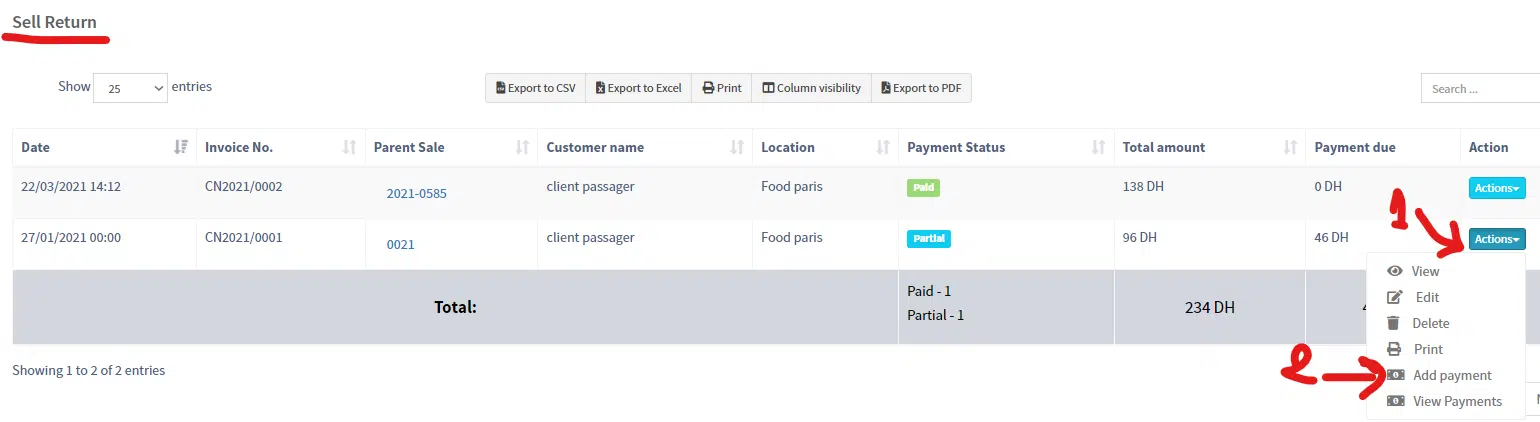Click the pencil Edit icon in dropdown
The image size is (1540, 422).
point(1396,297)
